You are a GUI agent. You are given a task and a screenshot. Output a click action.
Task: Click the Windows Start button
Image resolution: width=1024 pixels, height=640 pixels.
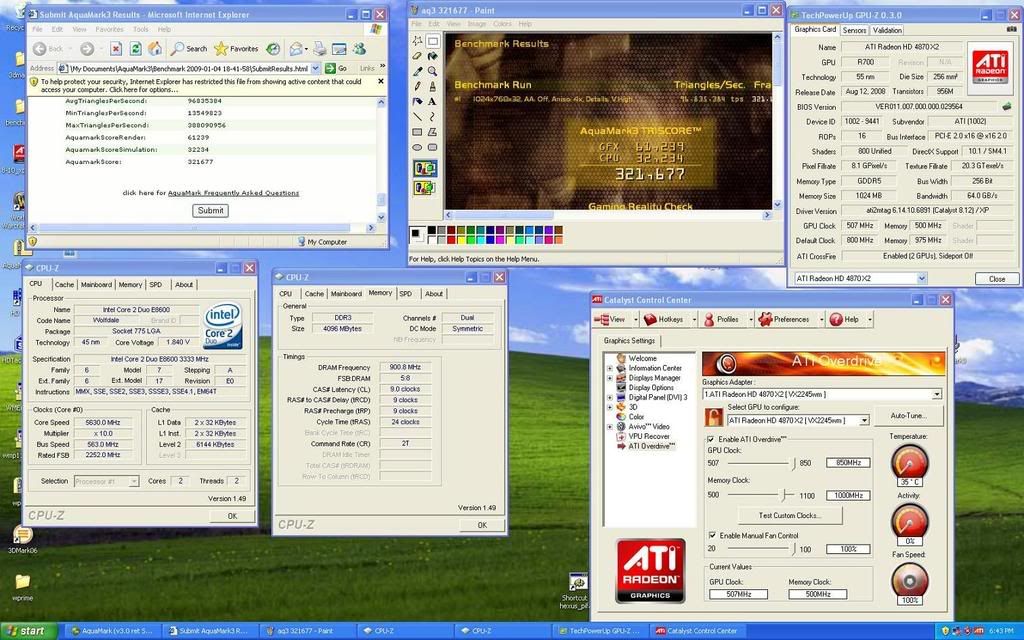[x=29, y=631]
